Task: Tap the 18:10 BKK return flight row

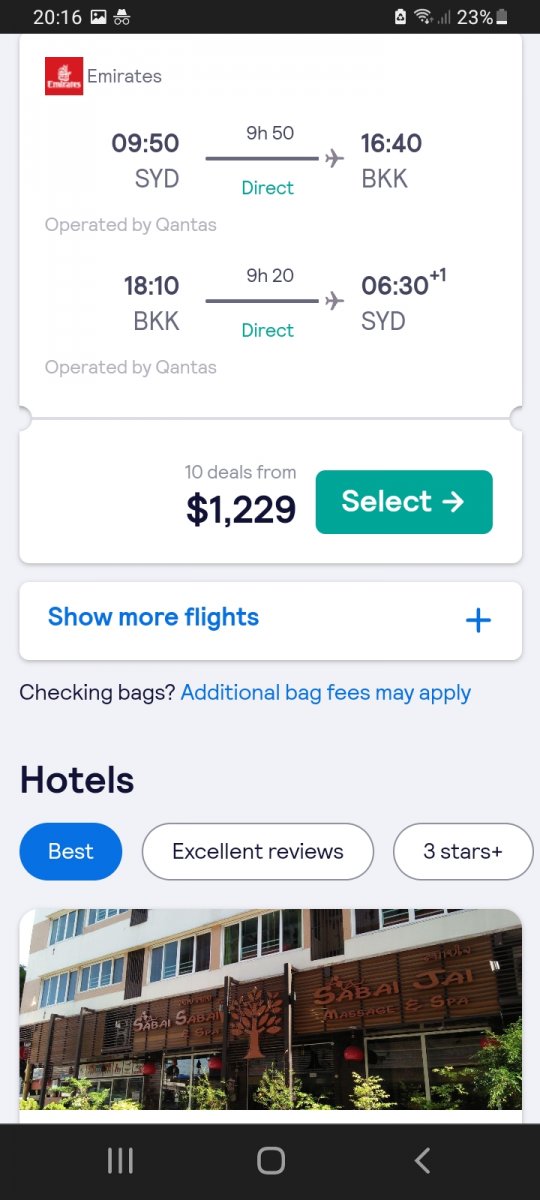Action: [x=271, y=304]
